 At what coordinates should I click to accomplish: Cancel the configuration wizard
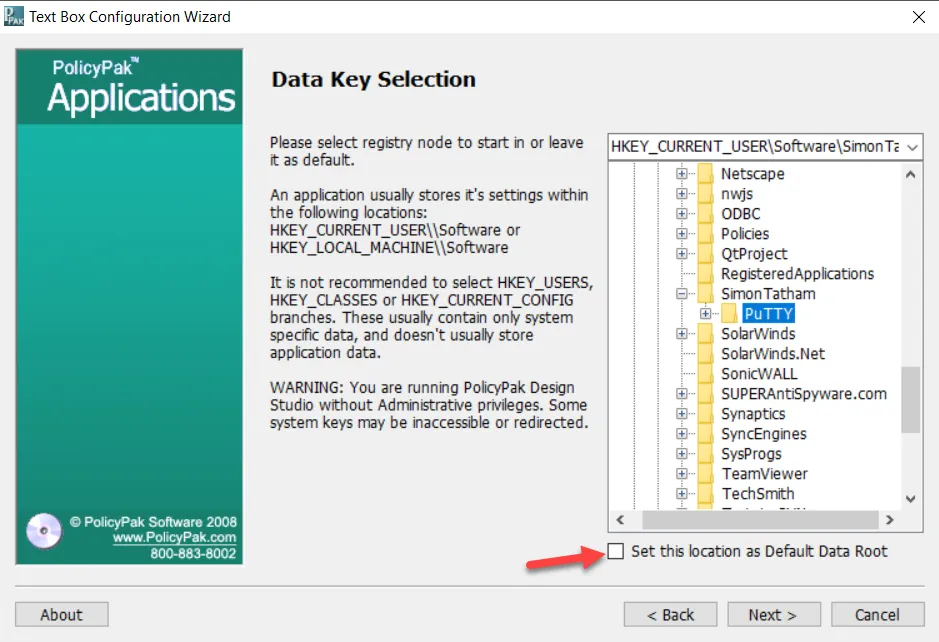point(877,614)
